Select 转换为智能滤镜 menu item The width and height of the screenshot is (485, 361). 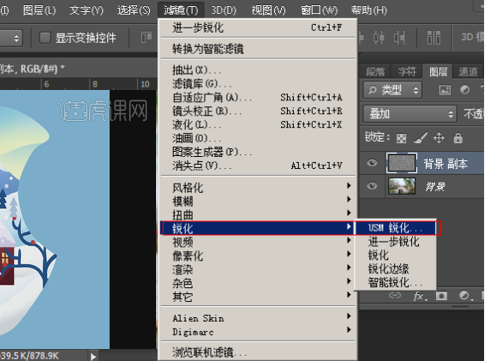(257, 49)
